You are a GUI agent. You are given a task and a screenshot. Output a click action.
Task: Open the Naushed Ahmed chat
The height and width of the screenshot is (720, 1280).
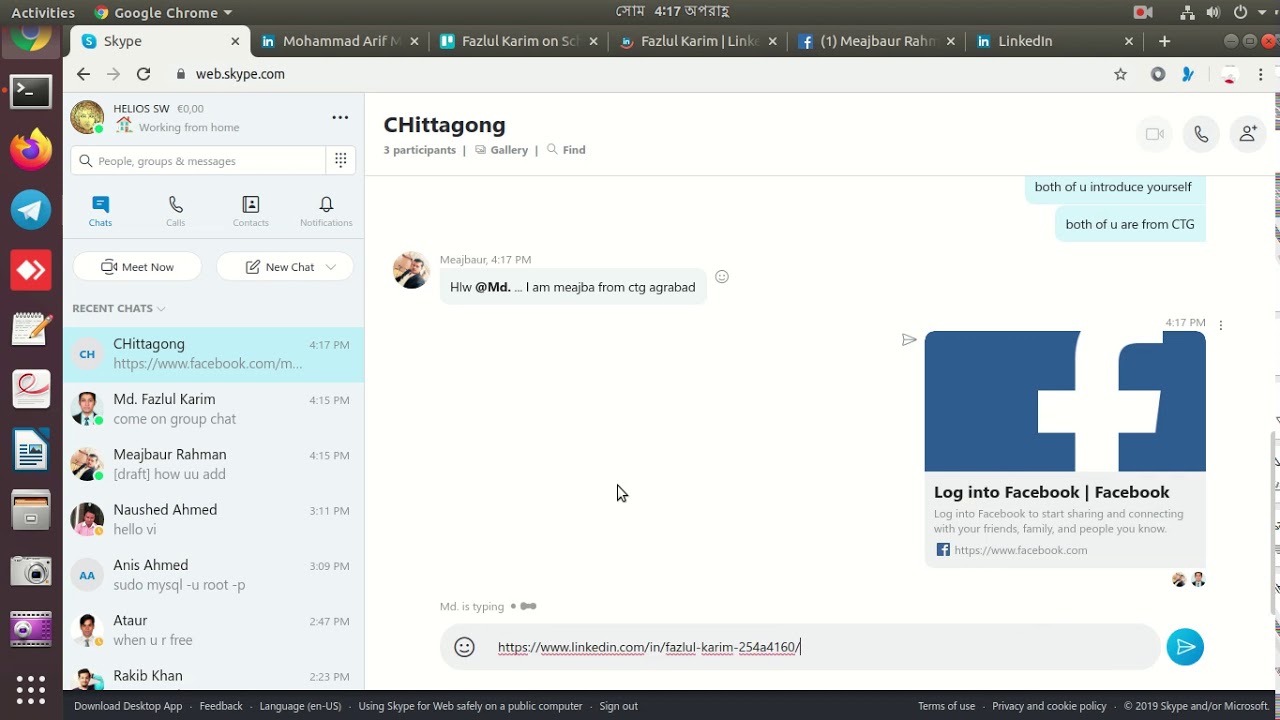tap(213, 519)
